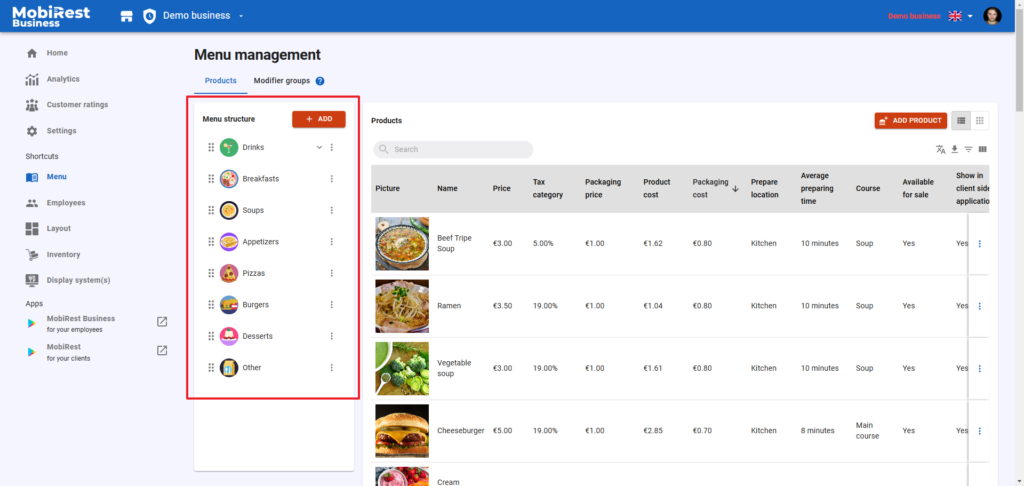This screenshot has width=1024, height=486.
Task: Sort by the Name column header
Action: pyautogui.click(x=447, y=189)
